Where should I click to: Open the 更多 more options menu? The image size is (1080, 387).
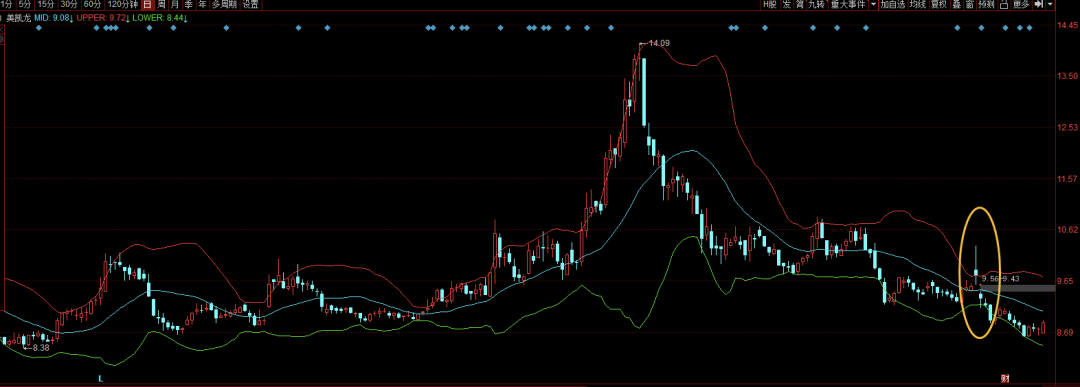[x=1021, y=4]
